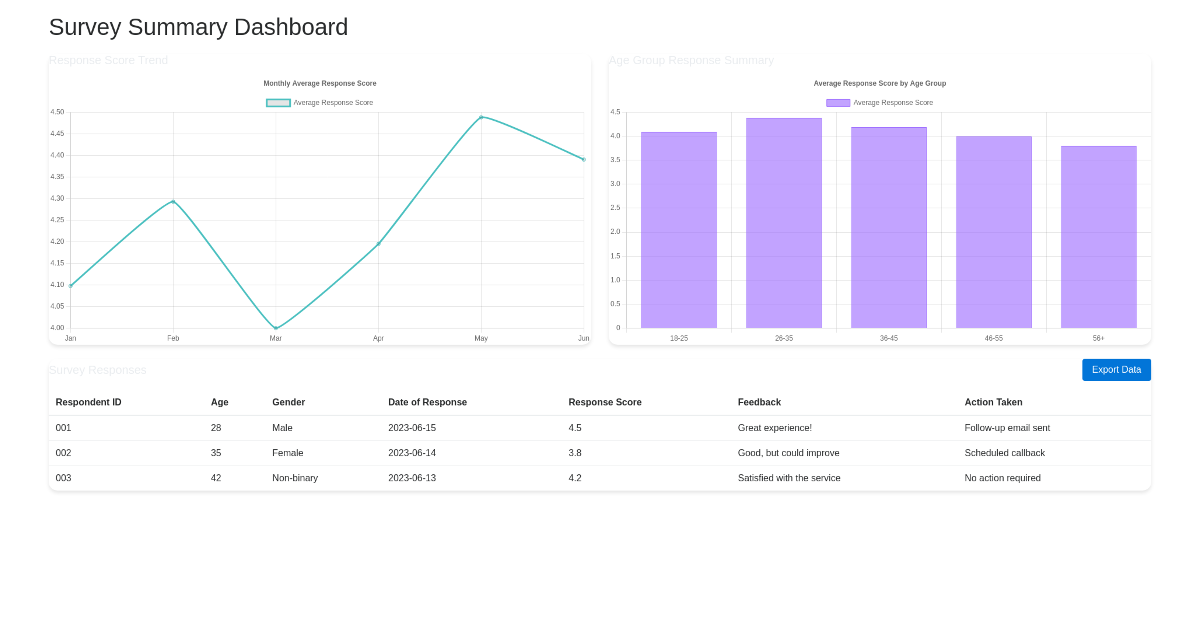Sort by the Response Score column header
Screen dimensions: 1200x630
604,402
